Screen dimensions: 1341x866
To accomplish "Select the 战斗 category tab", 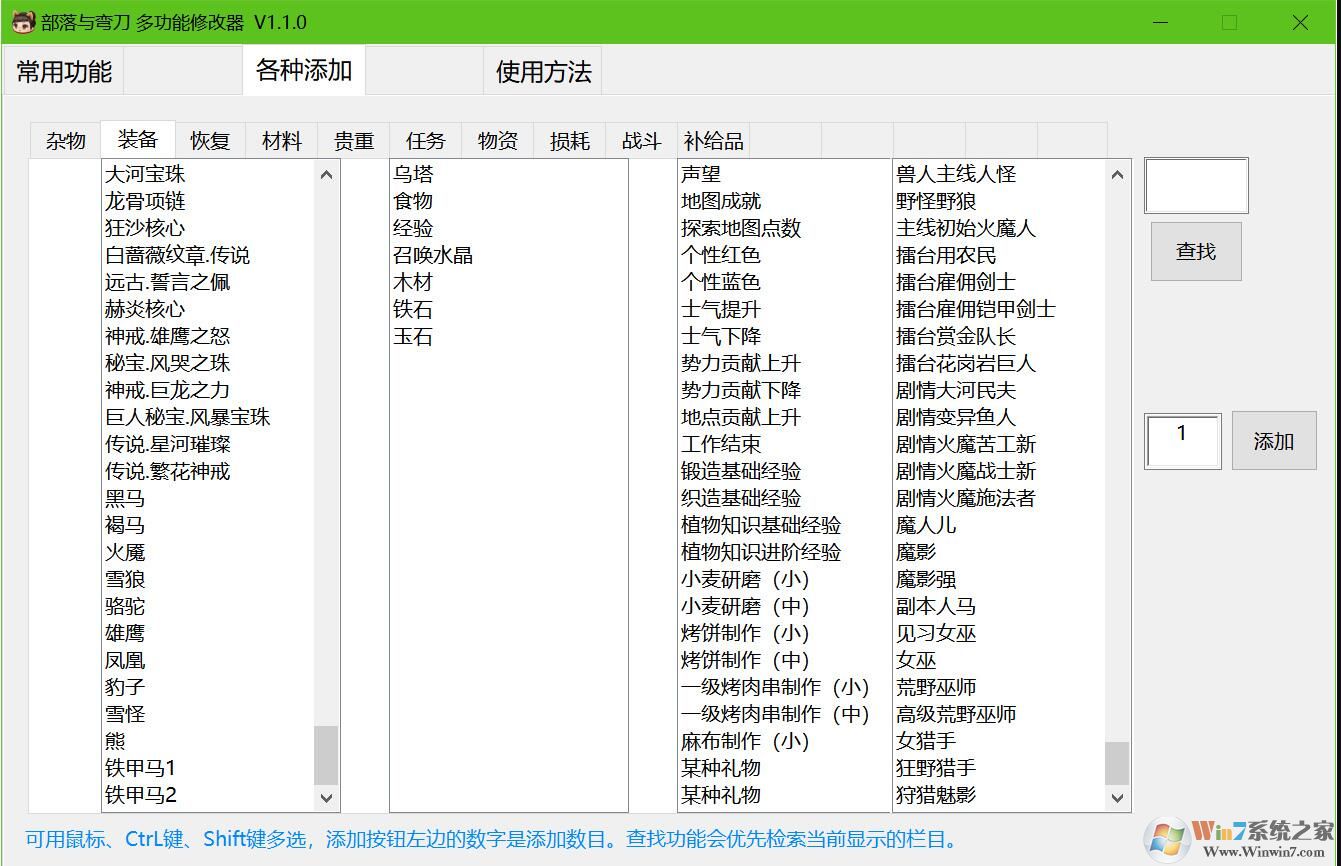I will pos(639,140).
